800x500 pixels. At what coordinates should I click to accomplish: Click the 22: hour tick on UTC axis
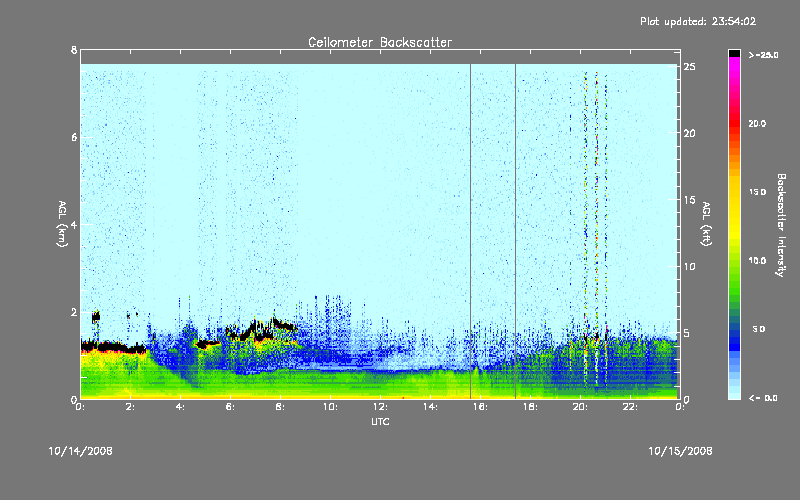pyautogui.click(x=630, y=407)
